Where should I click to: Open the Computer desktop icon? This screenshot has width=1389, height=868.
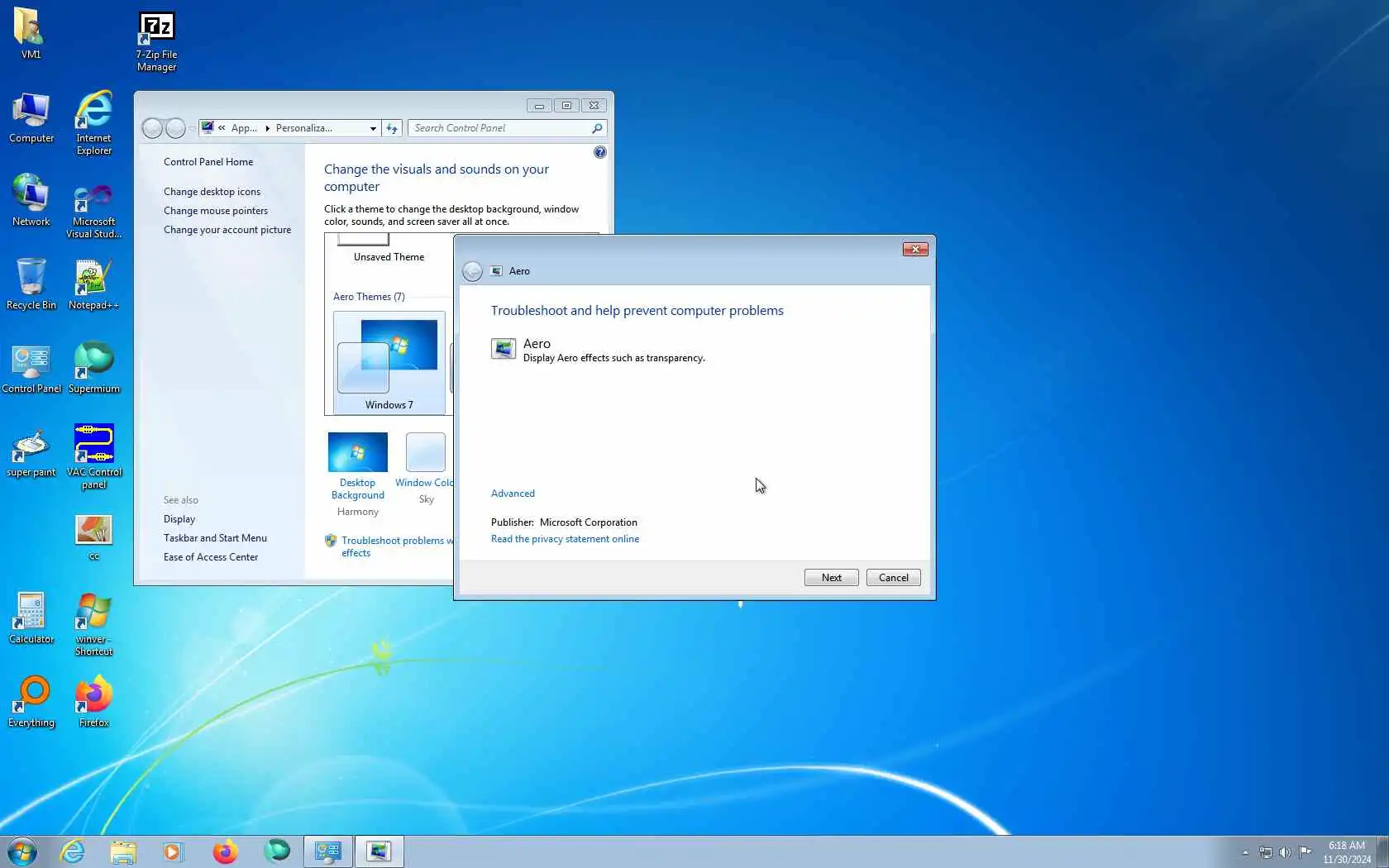pyautogui.click(x=31, y=118)
